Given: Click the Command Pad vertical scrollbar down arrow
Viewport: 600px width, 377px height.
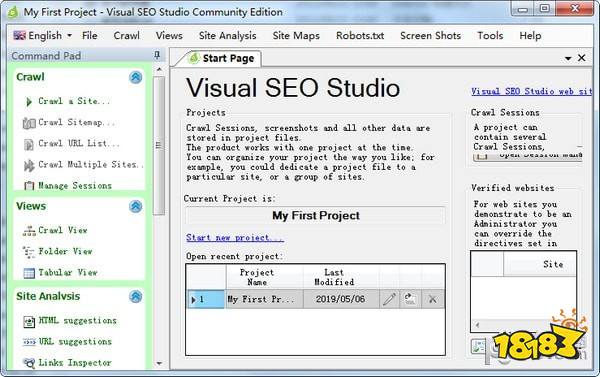Looking at the screenshot, I should (x=159, y=363).
